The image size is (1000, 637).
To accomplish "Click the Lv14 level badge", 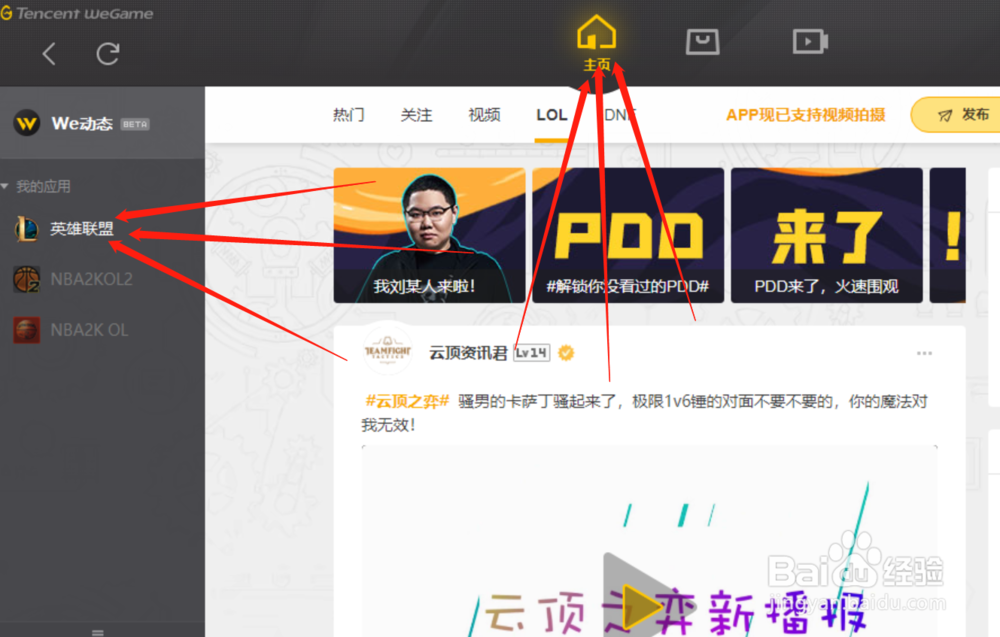I will pyautogui.click(x=532, y=353).
